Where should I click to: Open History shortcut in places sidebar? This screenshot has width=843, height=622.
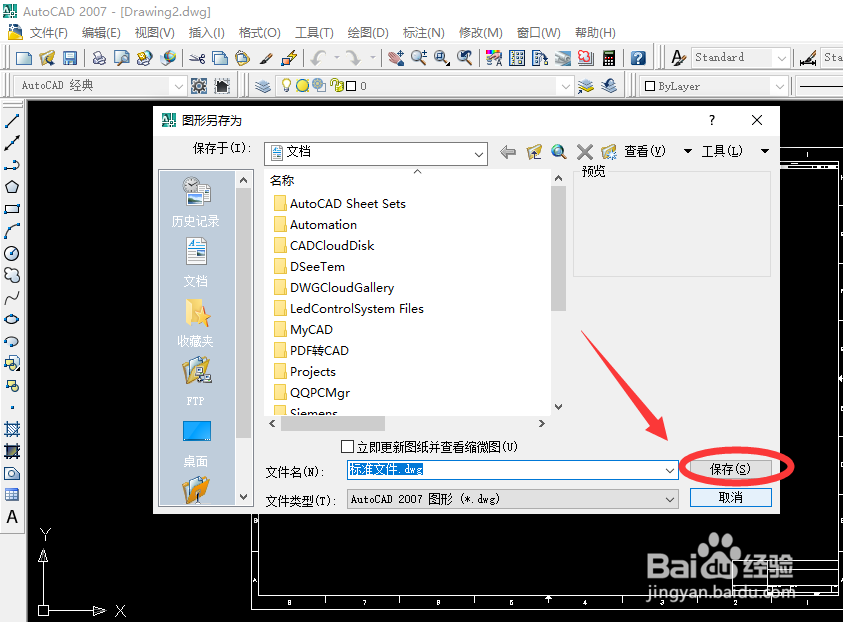click(x=196, y=202)
